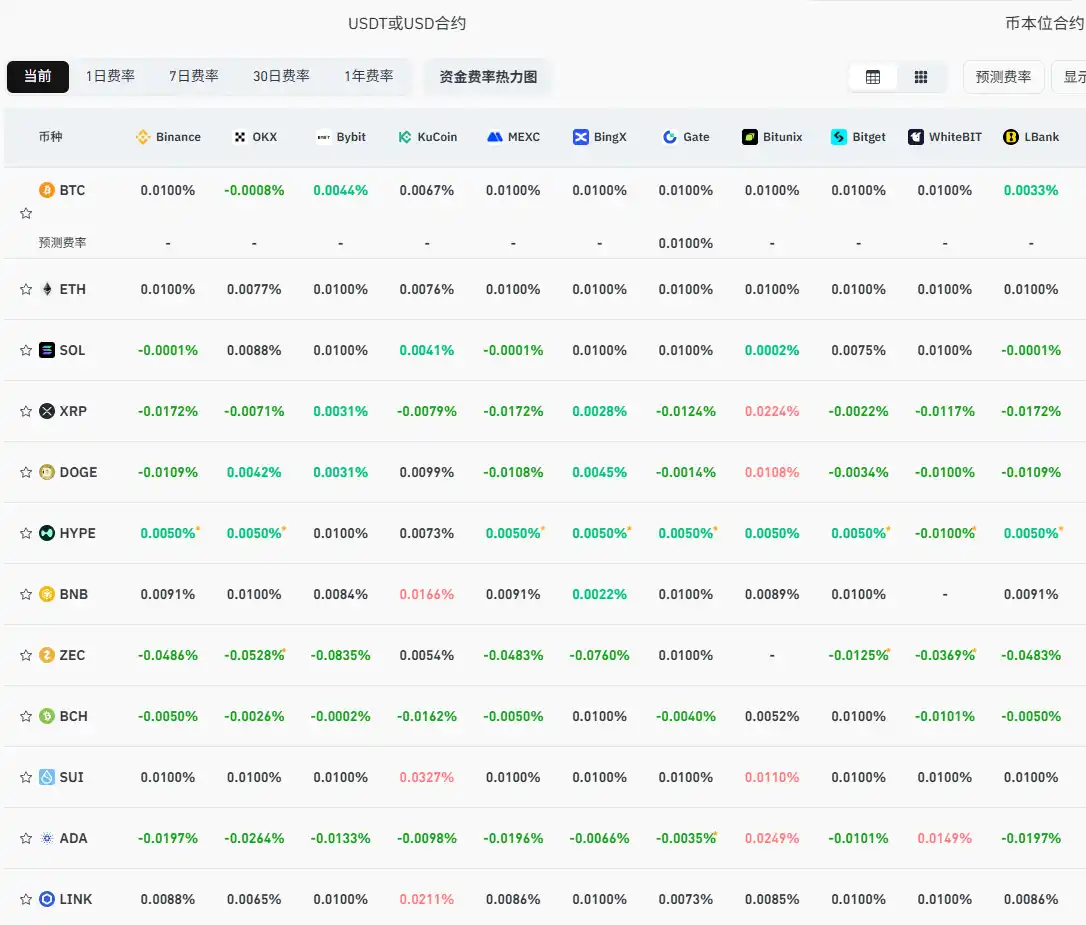Click the Gate exchange logo icon
Screen dimensions: 1086x925
tap(670, 137)
